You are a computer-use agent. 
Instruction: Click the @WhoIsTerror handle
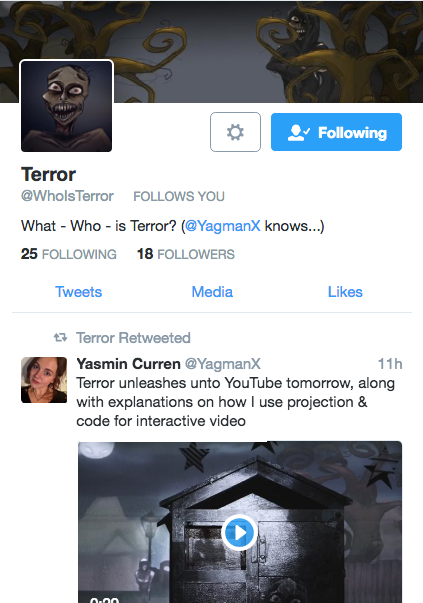coord(67,196)
